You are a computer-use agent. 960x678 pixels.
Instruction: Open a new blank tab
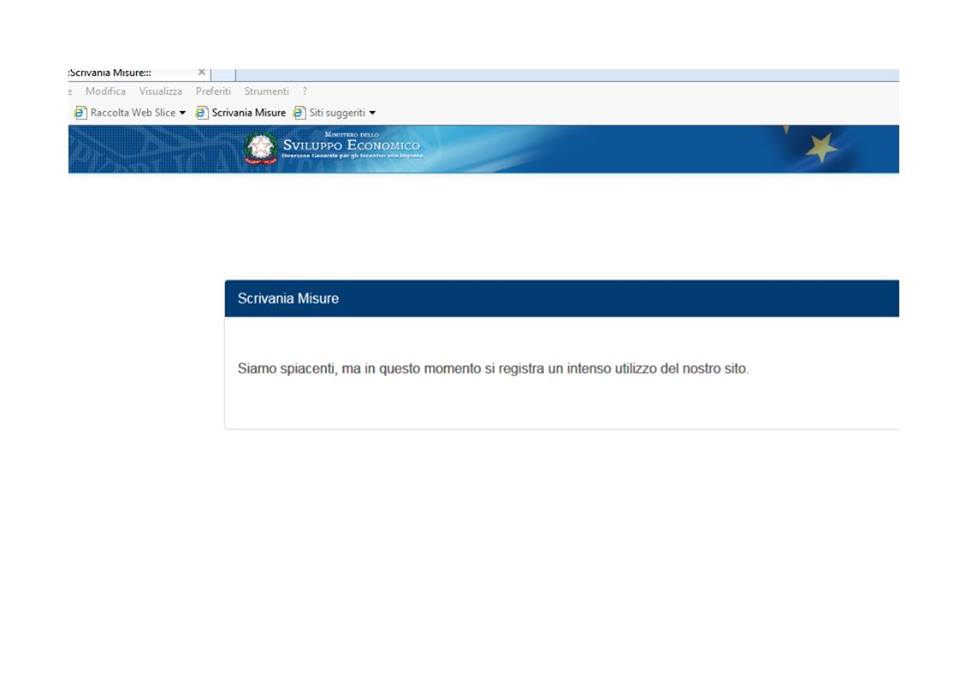tap(223, 74)
